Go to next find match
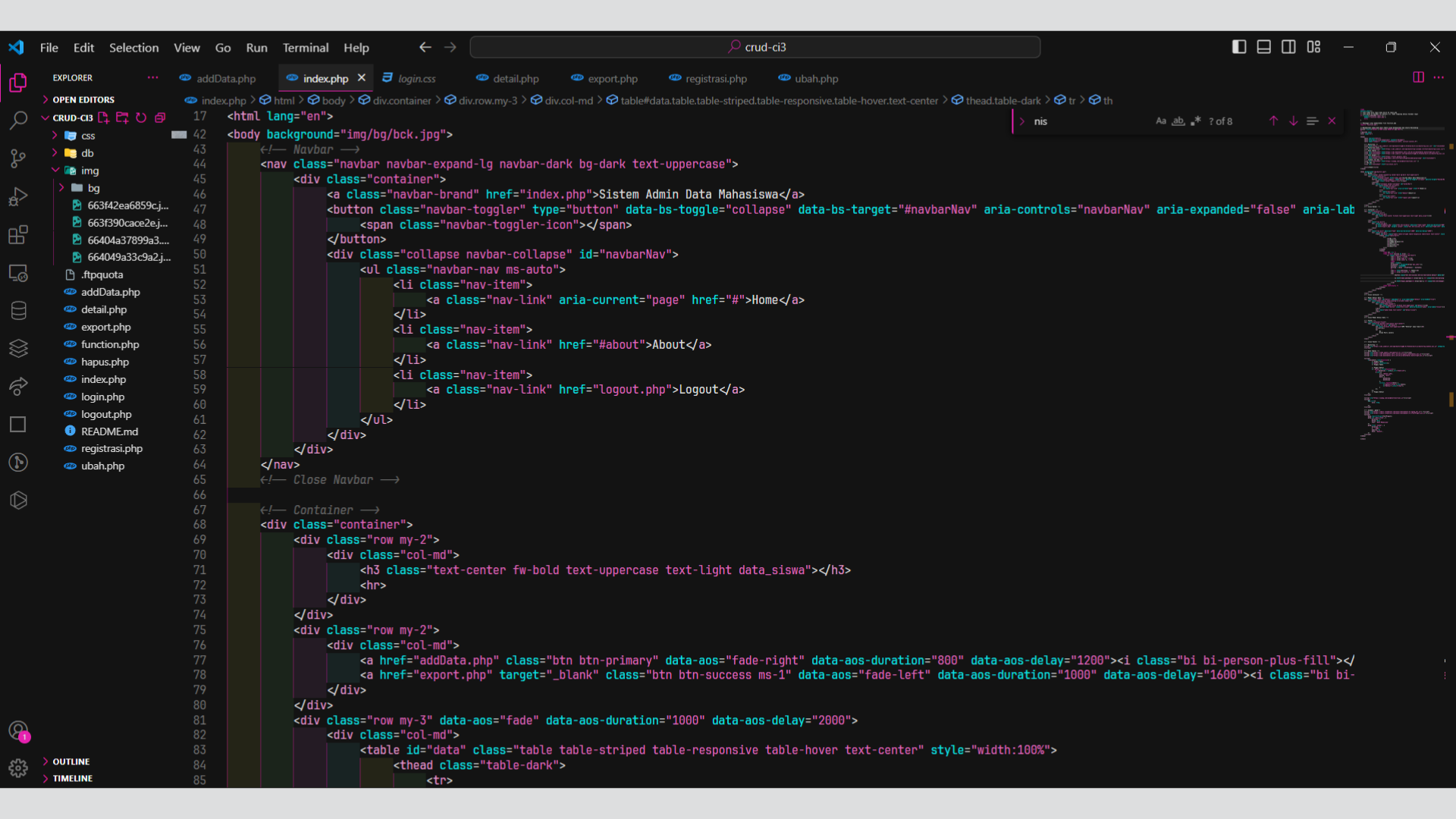This screenshot has width=1456, height=819. click(1294, 121)
